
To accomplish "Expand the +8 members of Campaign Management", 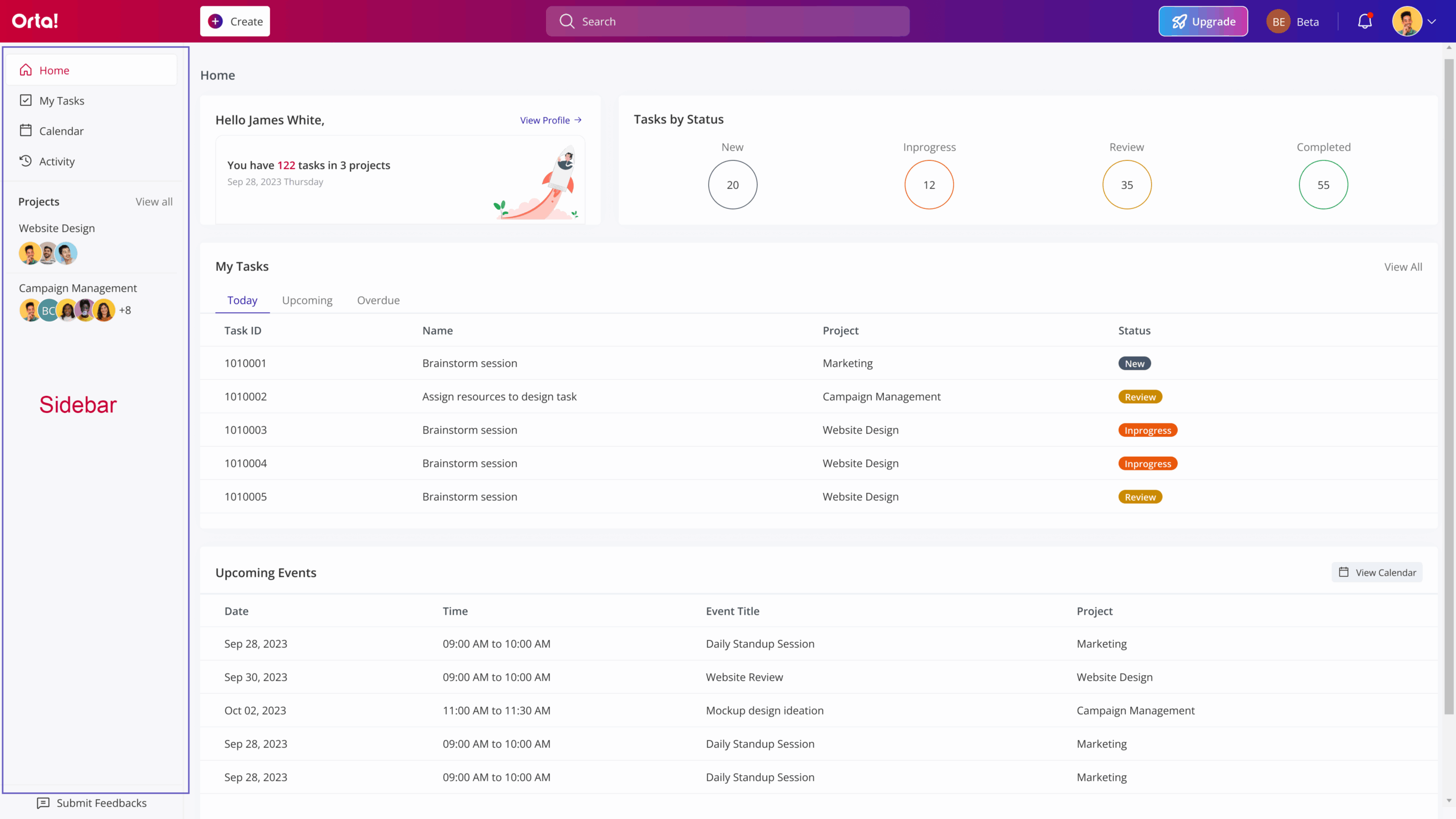I will pyautogui.click(x=125, y=310).
